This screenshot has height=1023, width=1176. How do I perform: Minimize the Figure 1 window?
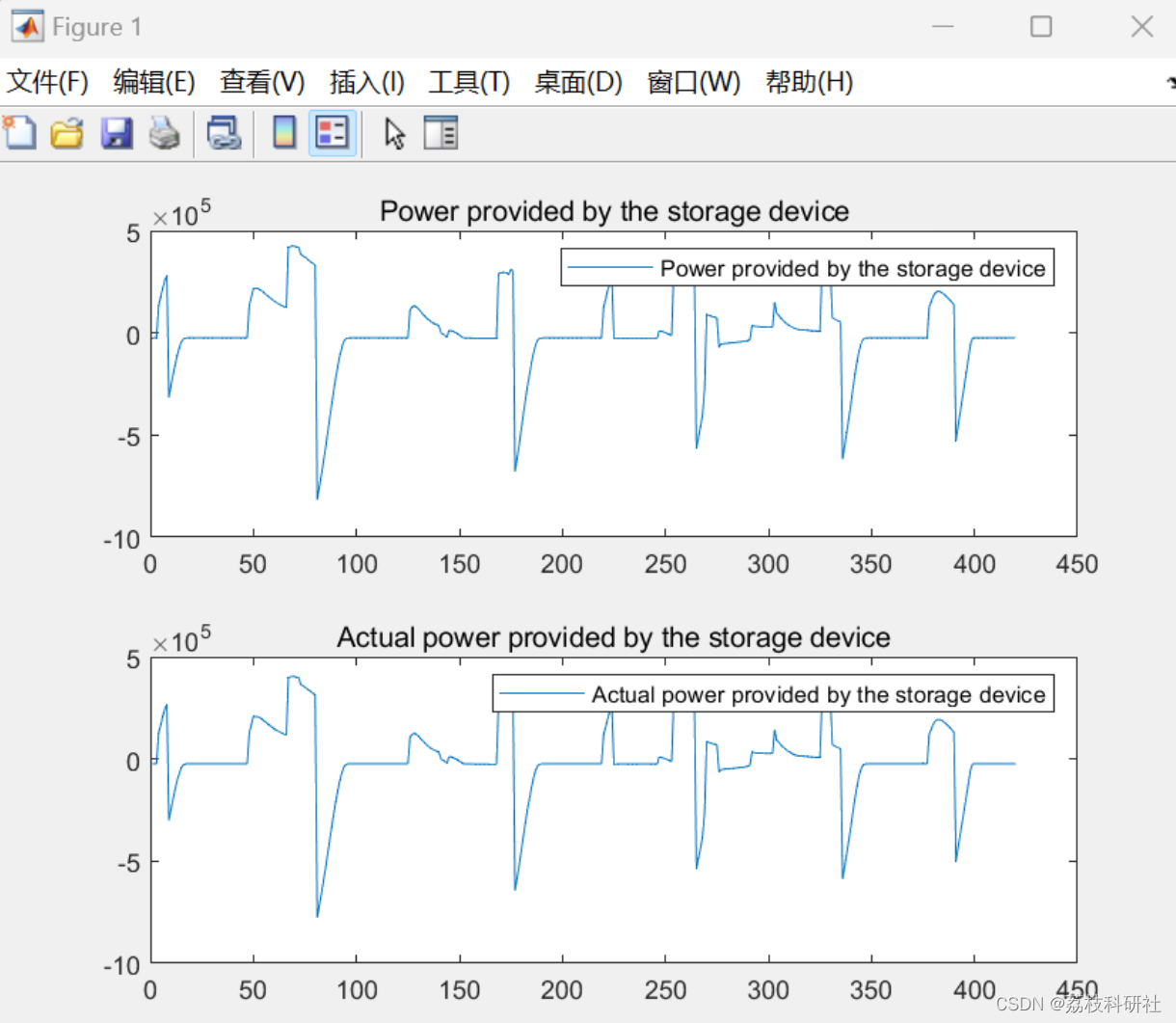tap(943, 26)
